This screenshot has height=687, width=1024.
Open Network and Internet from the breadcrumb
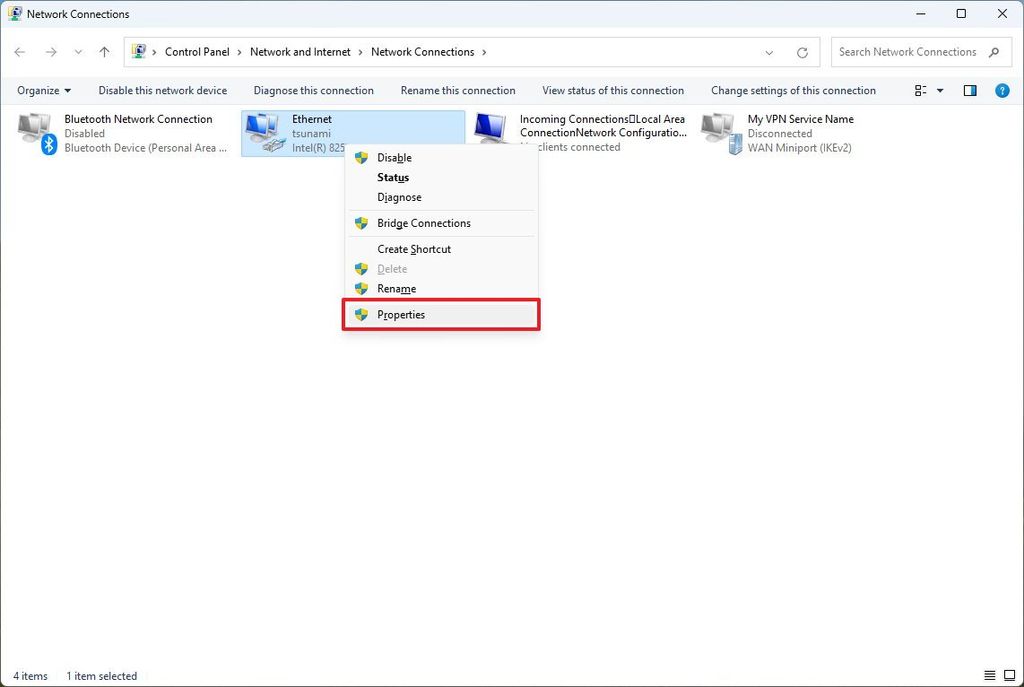(302, 51)
